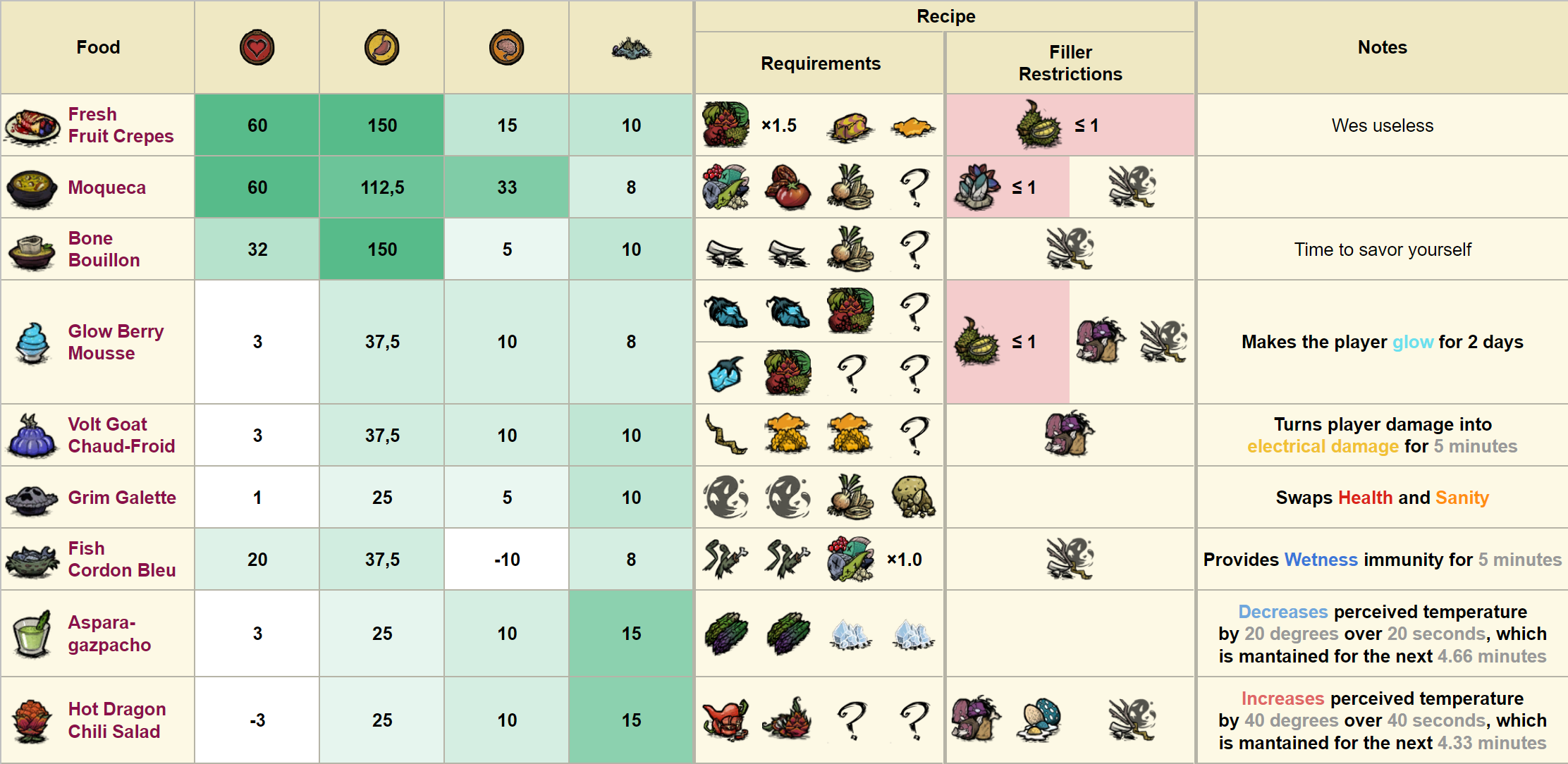This screenshot has width=1568, height=764.
Task: Click the Filler Restrictions column header
Action: (1070, 63)
